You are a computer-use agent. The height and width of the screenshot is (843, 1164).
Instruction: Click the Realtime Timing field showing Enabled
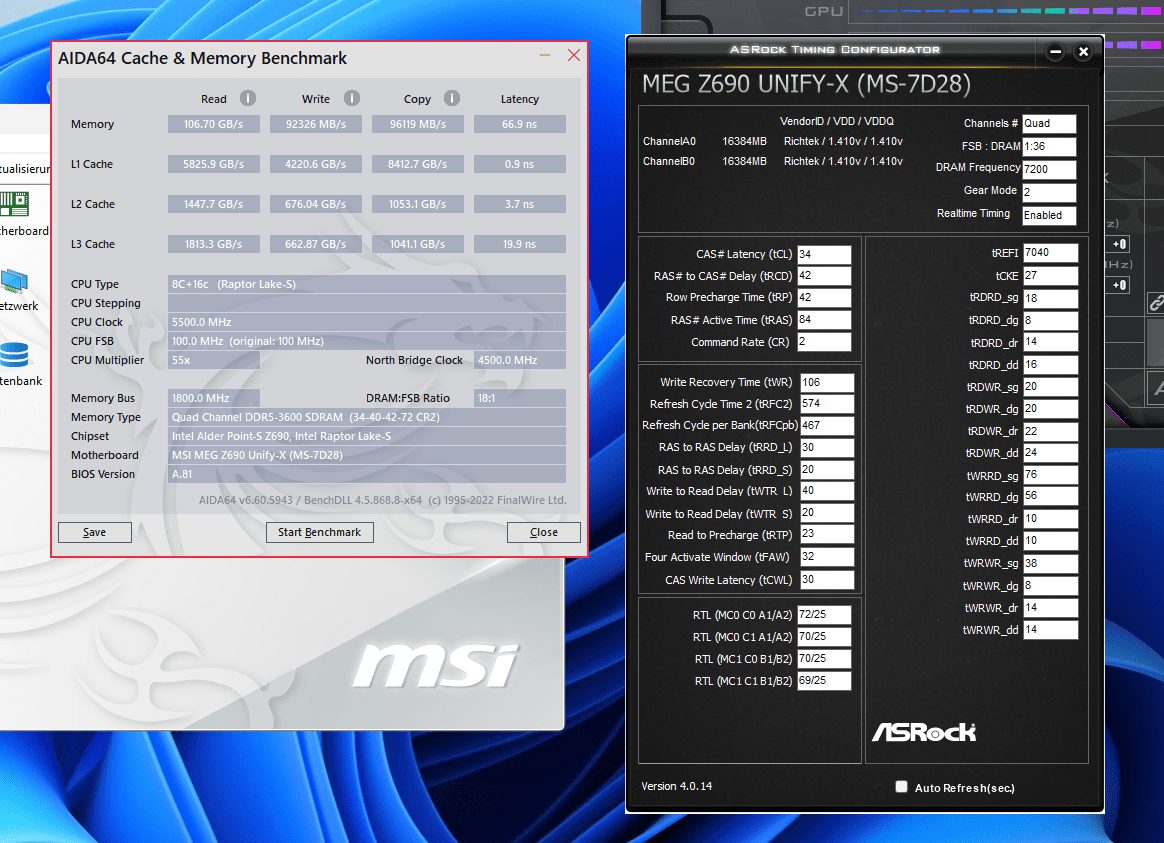[x=1049, y=215]
